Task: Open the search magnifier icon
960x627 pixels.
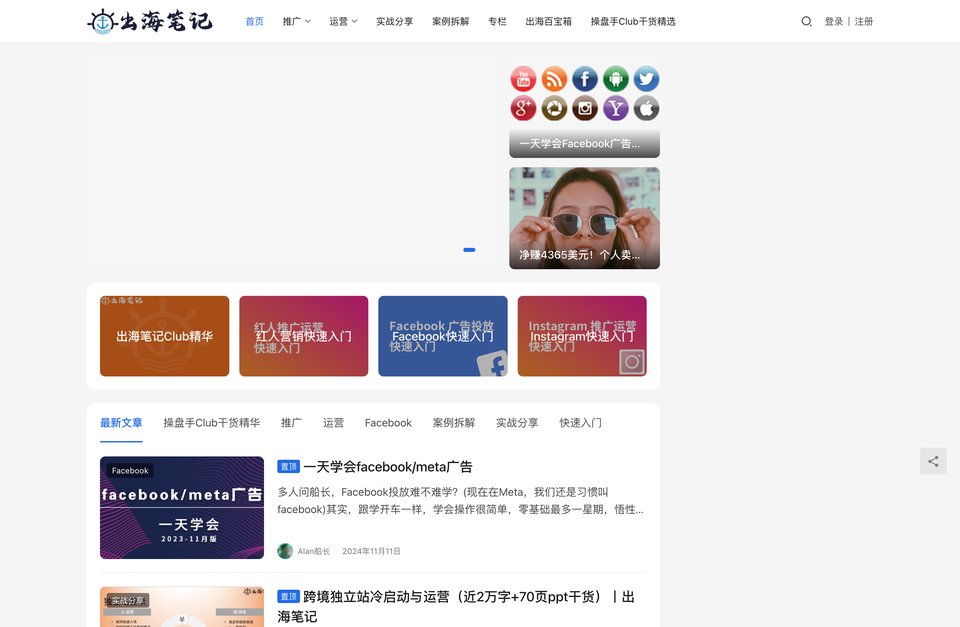Action: [x=806, y=21]
